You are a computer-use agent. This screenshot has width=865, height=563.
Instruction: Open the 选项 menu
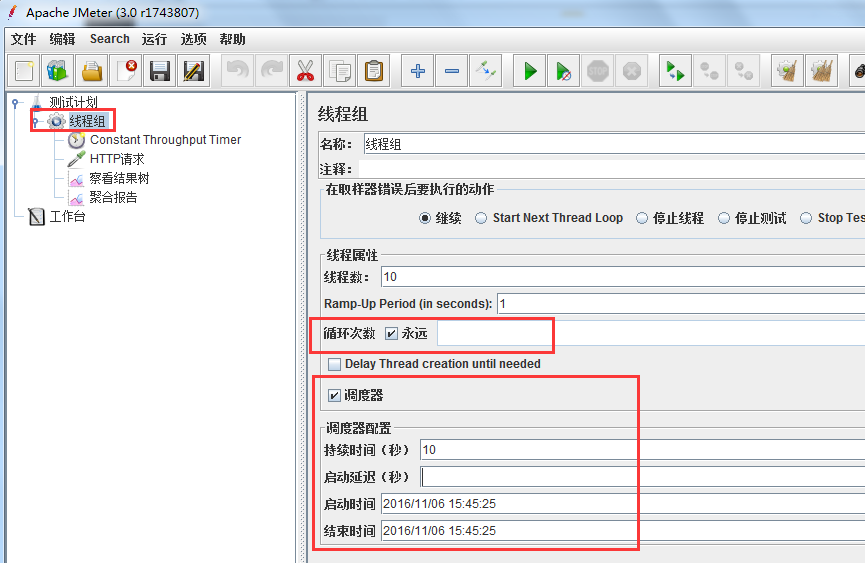tap(194, 39)
